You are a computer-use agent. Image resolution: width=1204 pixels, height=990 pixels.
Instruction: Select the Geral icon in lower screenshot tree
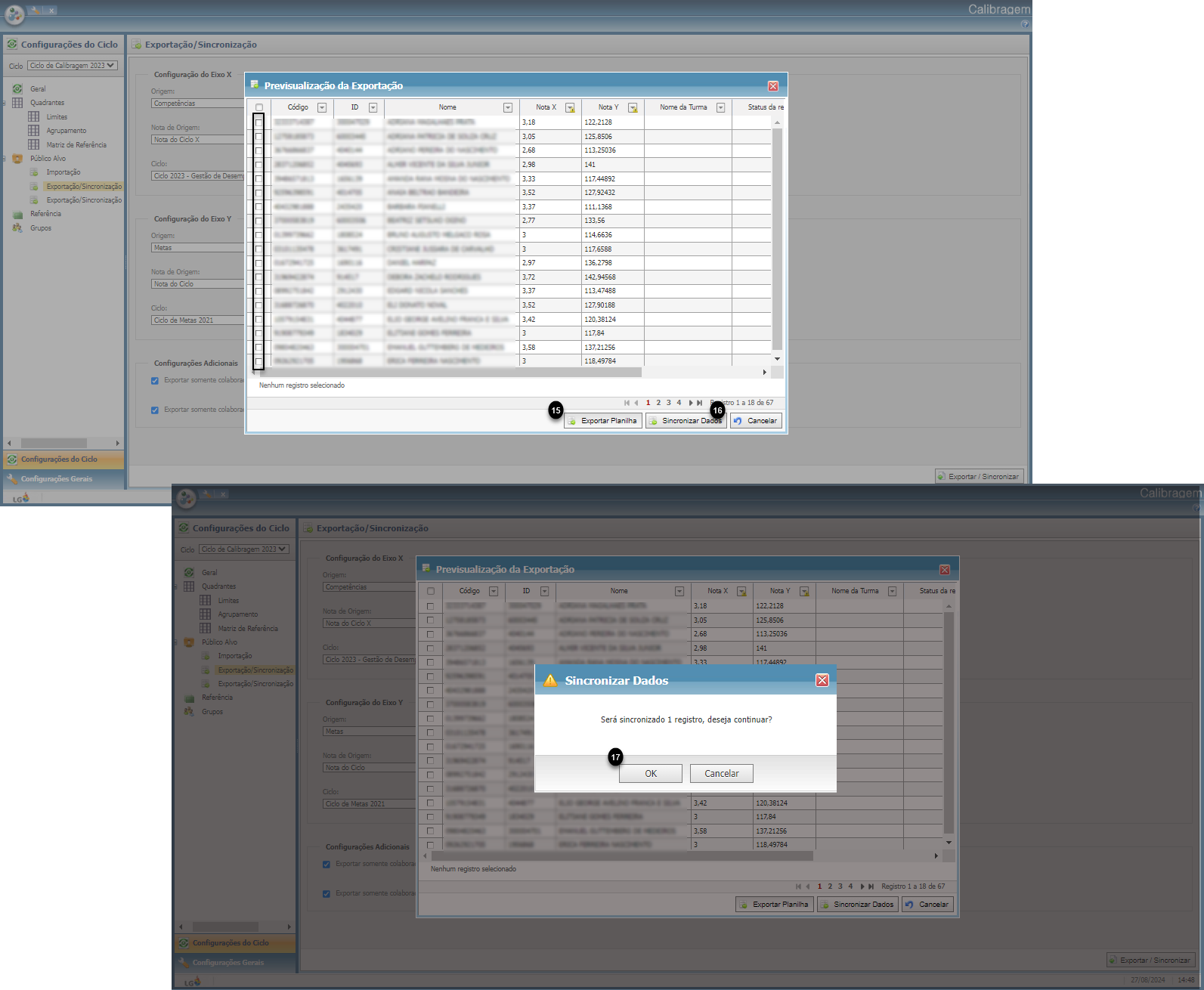[189, 572]
